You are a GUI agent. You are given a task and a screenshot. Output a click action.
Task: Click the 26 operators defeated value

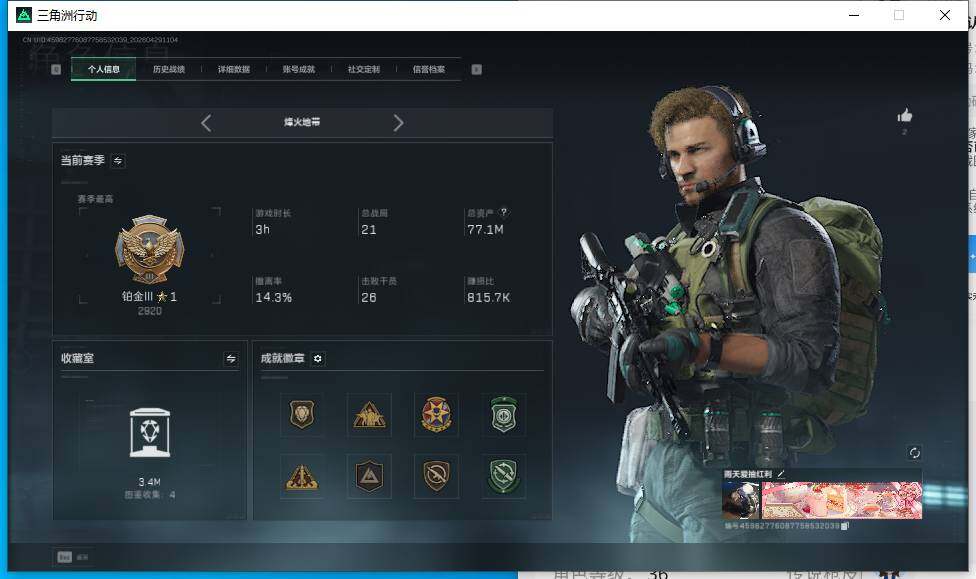(x=369, y=298)
